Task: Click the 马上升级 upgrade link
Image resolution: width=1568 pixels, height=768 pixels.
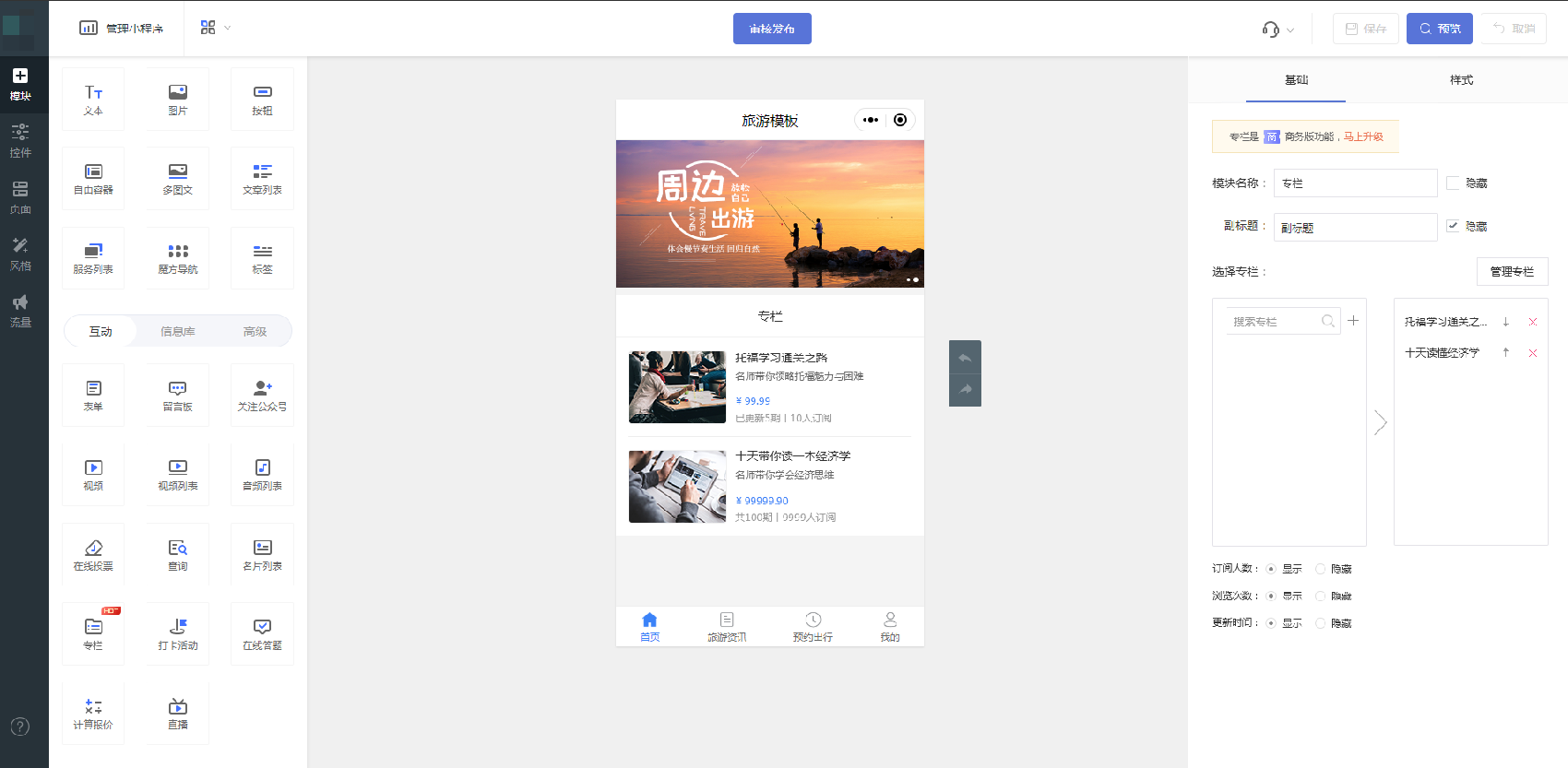Action: (1363, 136)
